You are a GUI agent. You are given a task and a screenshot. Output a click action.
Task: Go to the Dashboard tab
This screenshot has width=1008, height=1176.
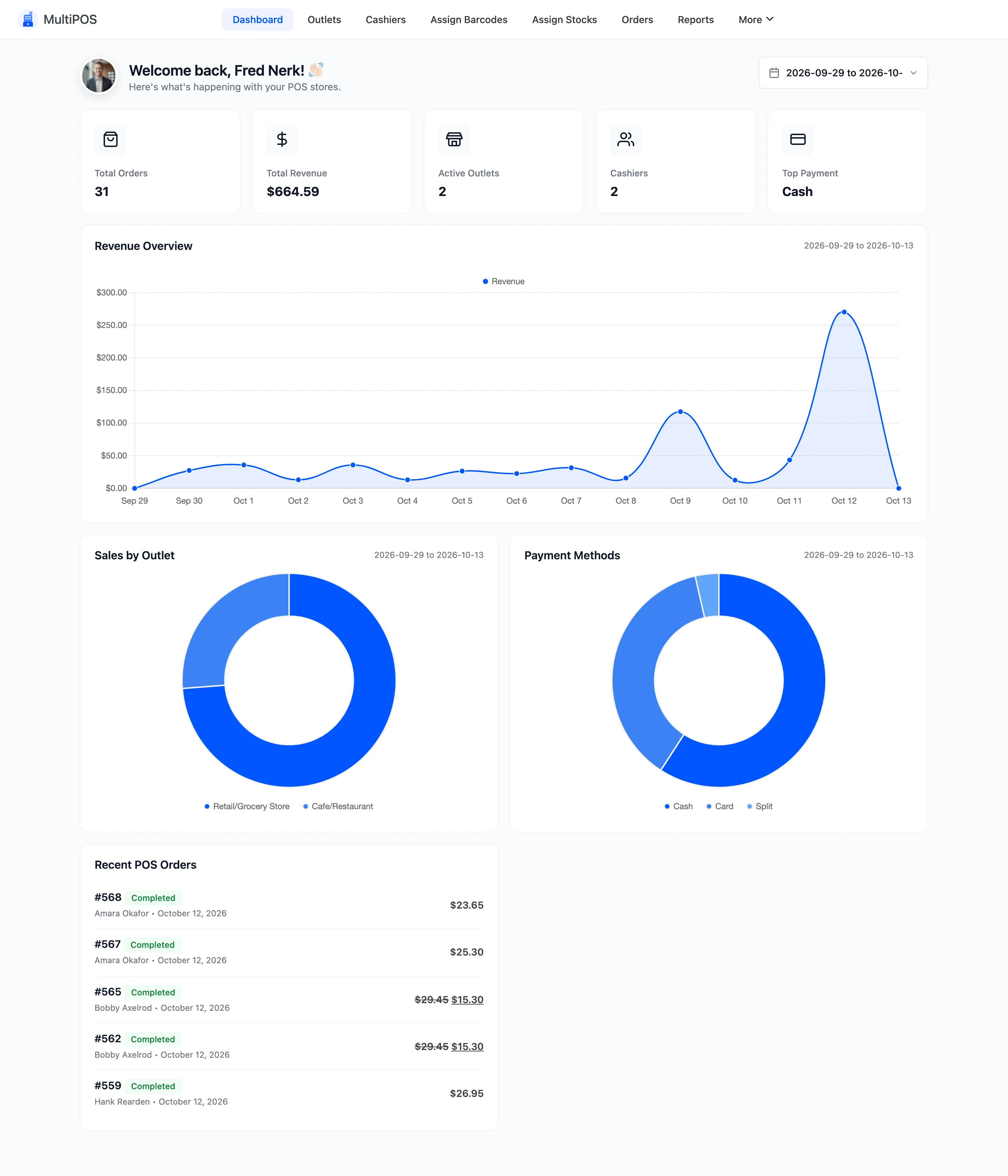258,19
